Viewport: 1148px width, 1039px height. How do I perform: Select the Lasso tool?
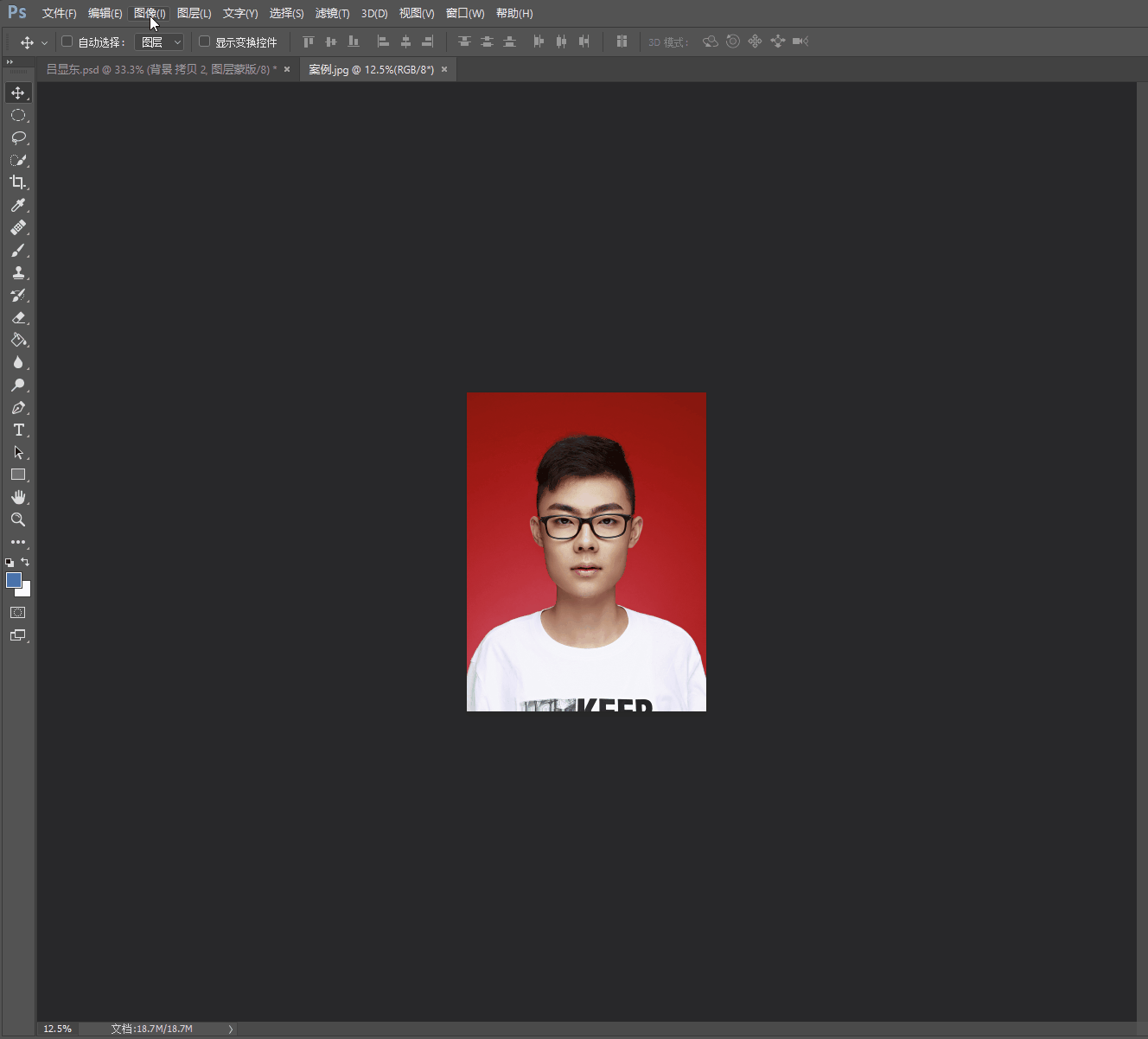tap(18, 137)
